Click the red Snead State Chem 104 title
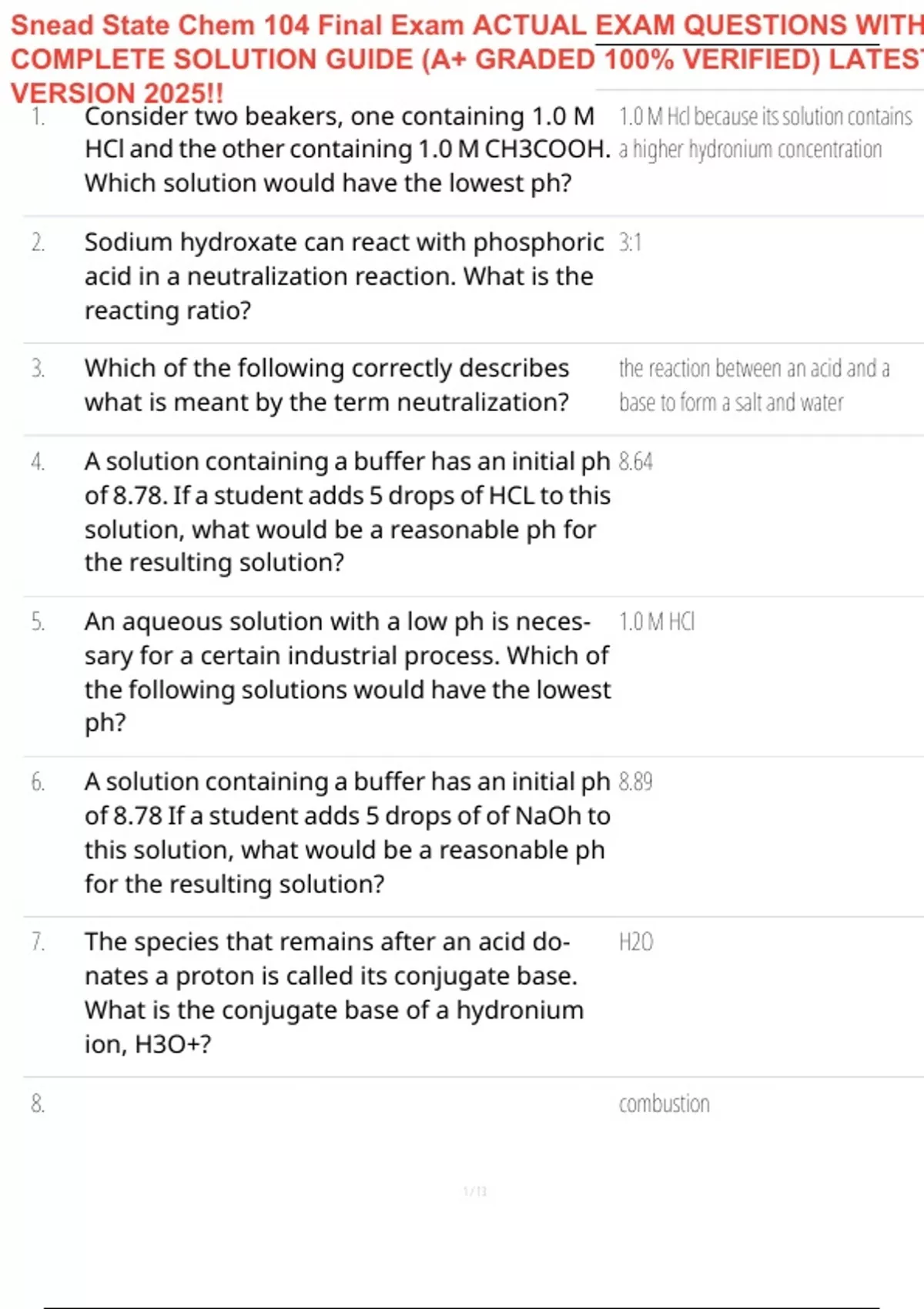 462,59
